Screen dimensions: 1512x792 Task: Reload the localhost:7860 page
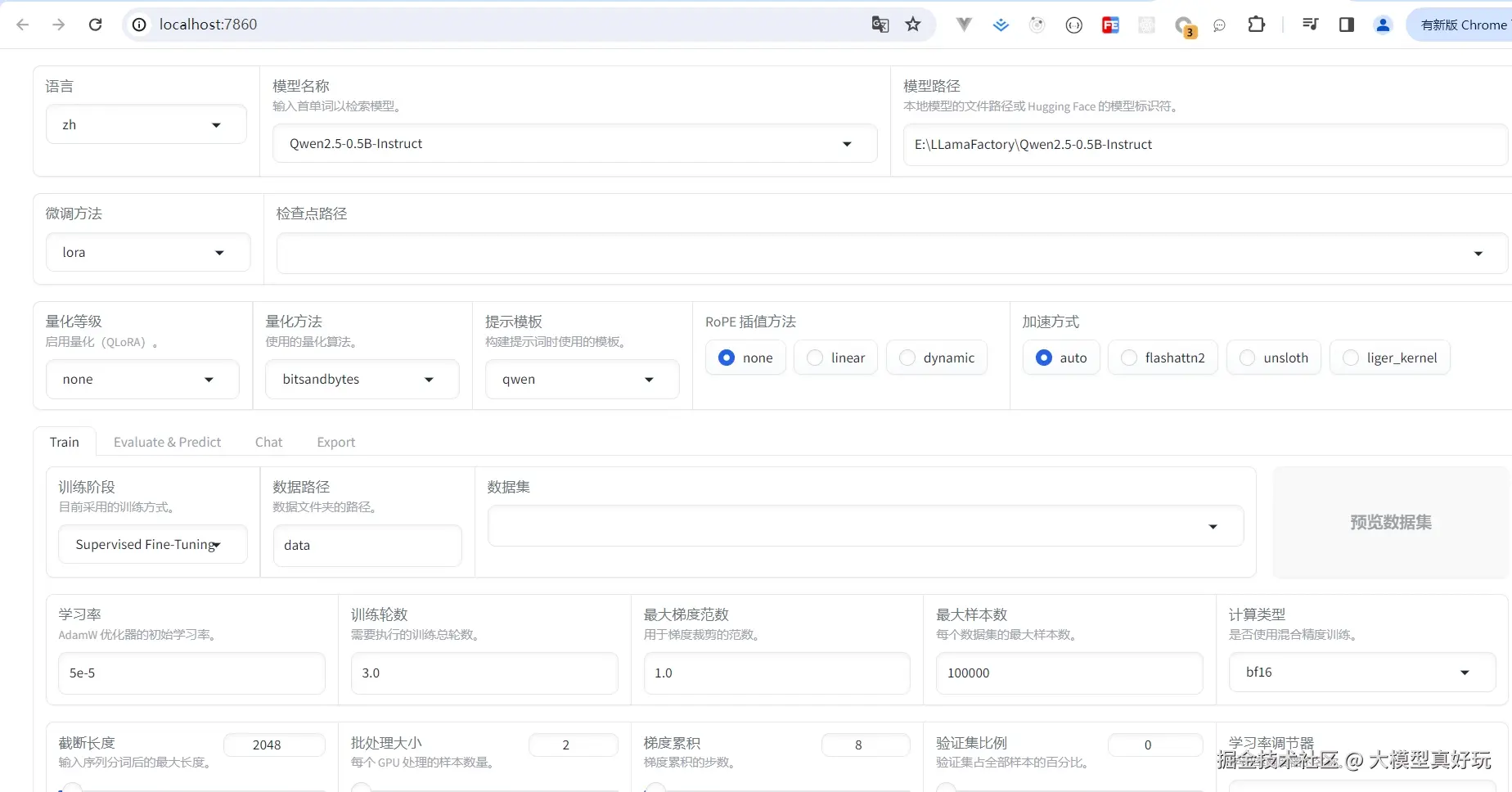coord(96,25)
